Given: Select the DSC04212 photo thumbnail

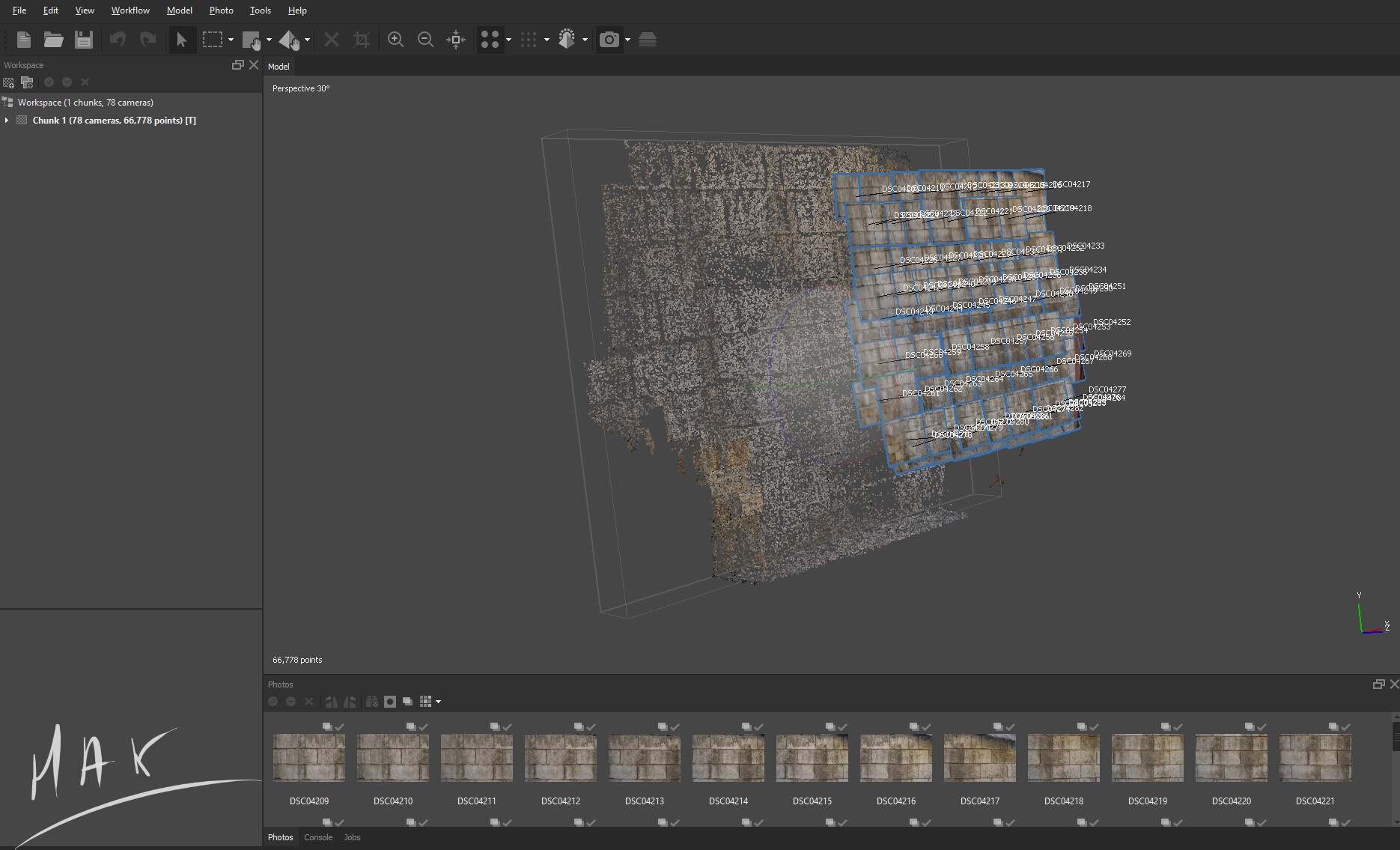Looking at the screenshot, I should 560,758.
